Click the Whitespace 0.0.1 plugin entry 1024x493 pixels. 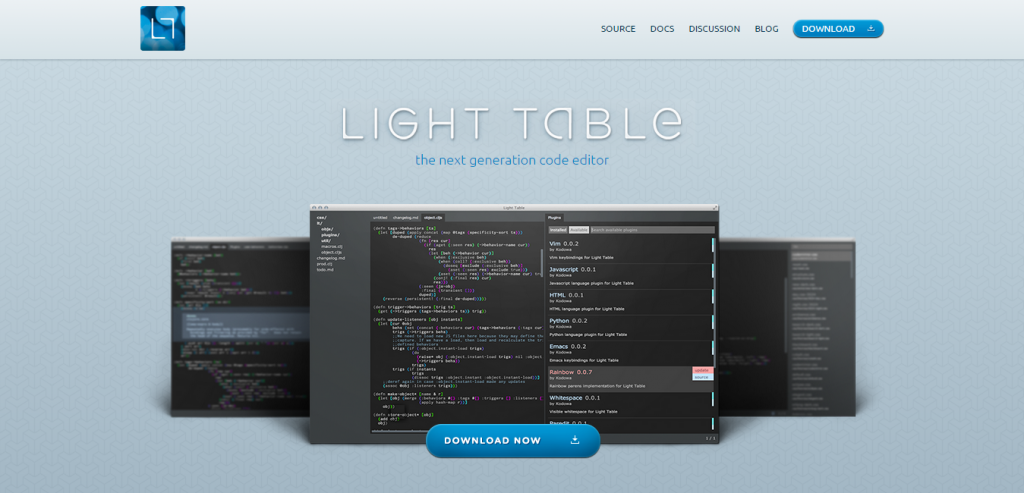pyautogui.click(x=629, y=405)
